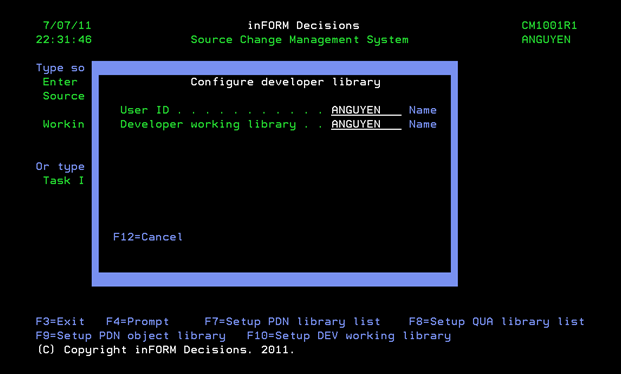
Task: Click the time 22:31:46
Action: click(63, 40)
